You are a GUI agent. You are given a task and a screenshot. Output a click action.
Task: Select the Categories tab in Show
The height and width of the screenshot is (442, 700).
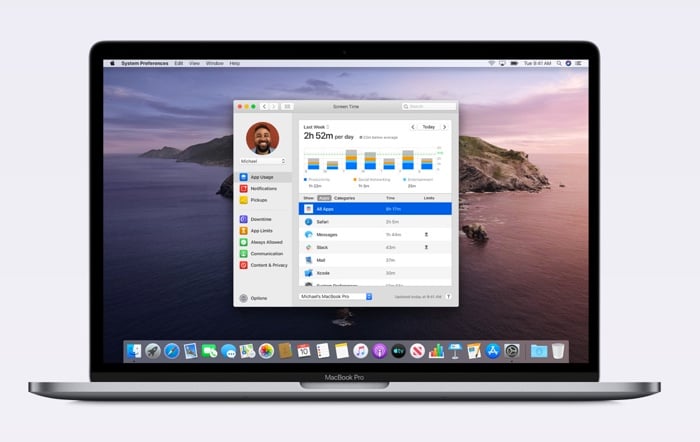pos(344,198)
